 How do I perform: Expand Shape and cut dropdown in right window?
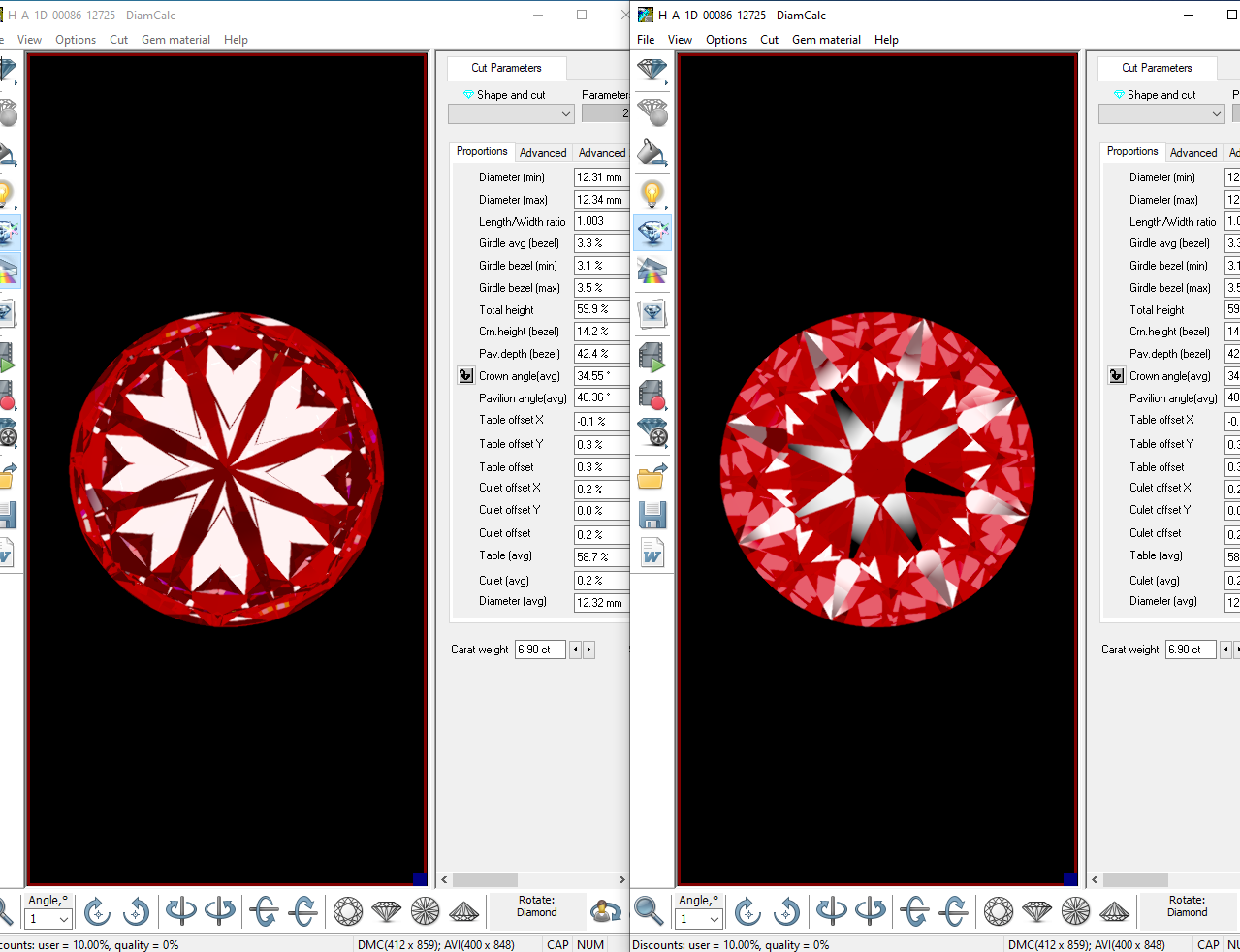[x=1217, y=113]
